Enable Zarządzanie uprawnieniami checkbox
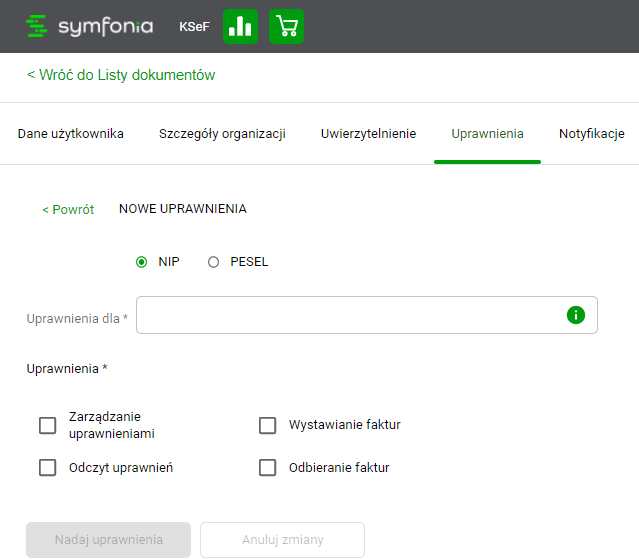639x559 pixels. click(x=47, y=426)
